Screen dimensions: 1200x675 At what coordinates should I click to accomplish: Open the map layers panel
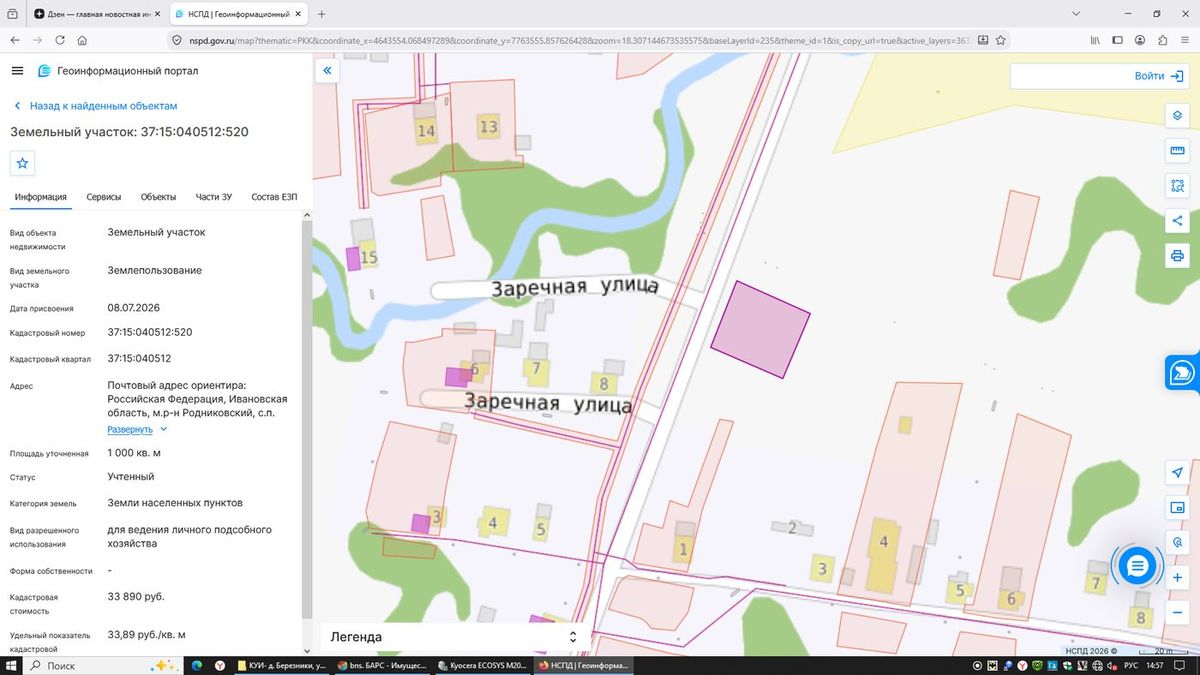tap(1177, 114)
